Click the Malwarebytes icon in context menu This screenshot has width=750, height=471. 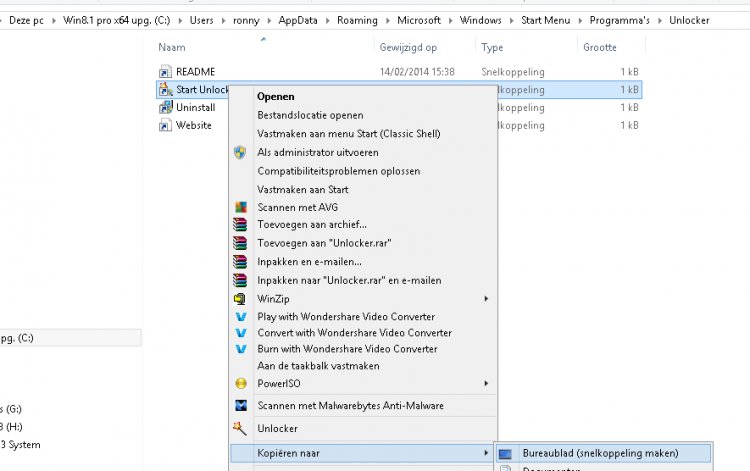point(240,406)
